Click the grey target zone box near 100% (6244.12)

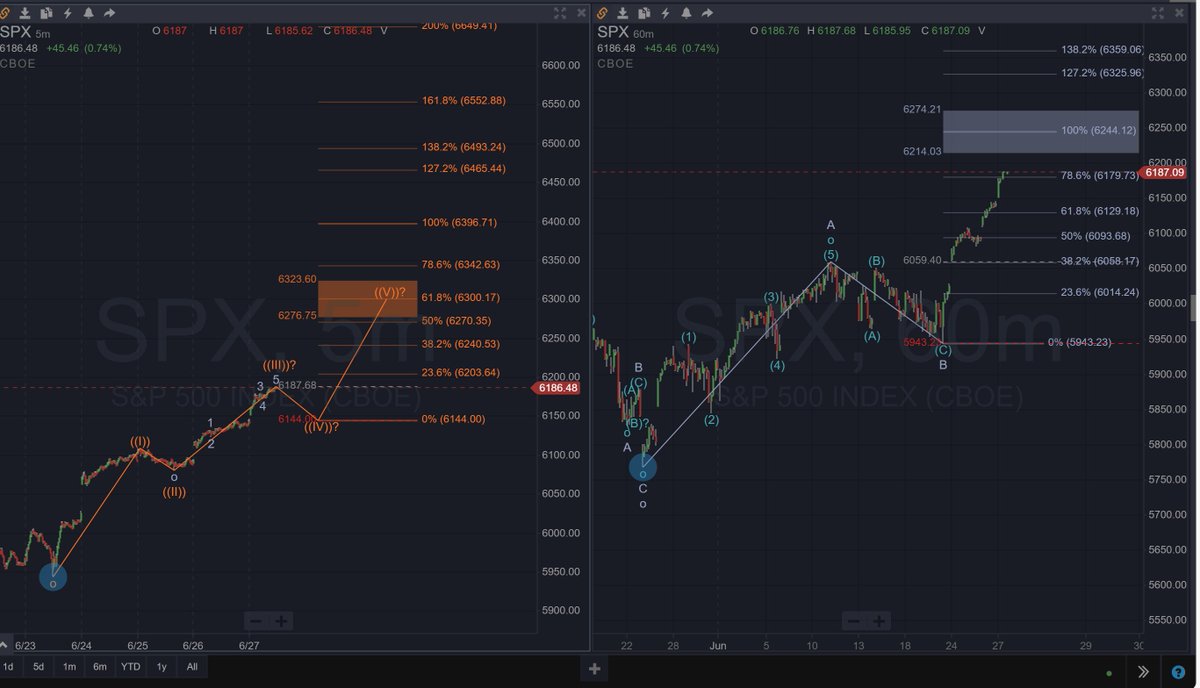coord(1040,131)
